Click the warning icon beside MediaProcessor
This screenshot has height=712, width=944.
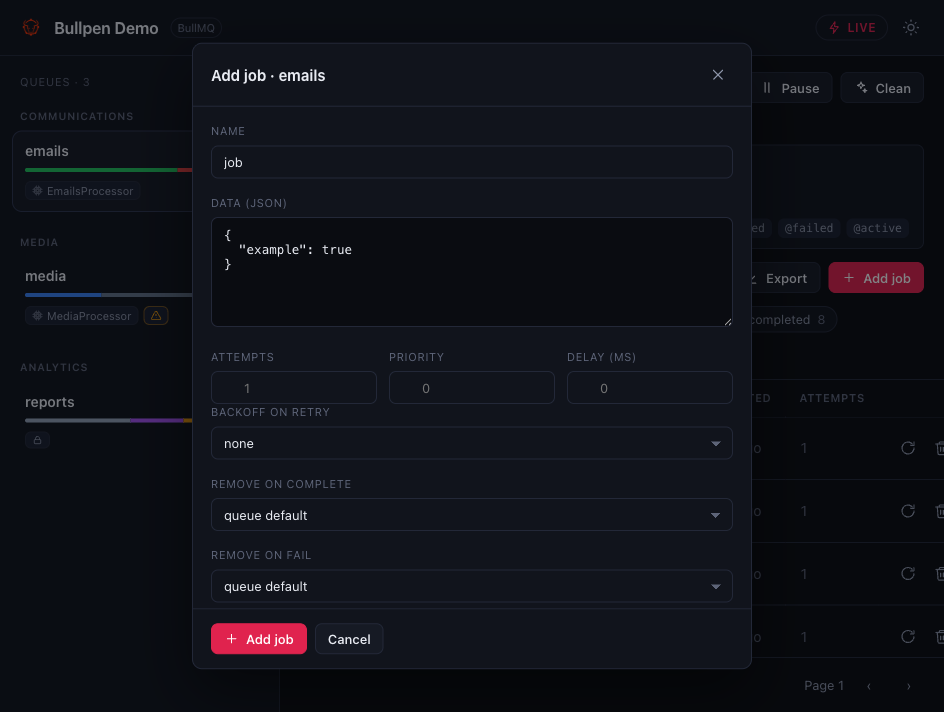pos(156,315)
